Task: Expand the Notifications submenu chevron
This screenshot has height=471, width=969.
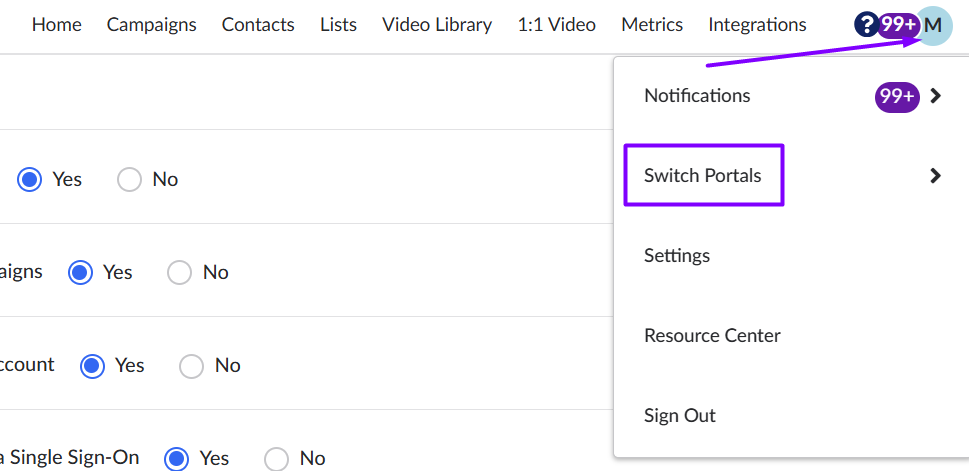Action: (935, 96)
